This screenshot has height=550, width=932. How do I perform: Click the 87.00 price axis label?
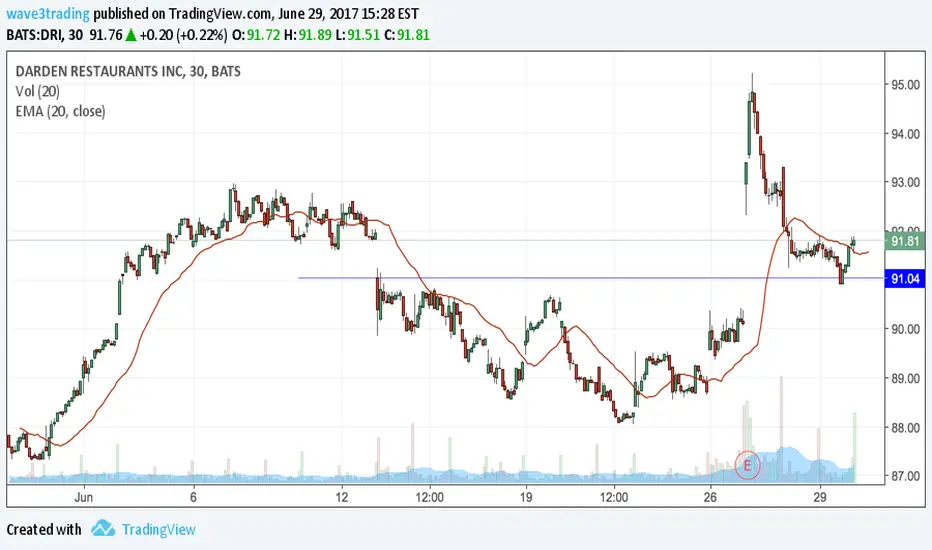coord(905,476)
